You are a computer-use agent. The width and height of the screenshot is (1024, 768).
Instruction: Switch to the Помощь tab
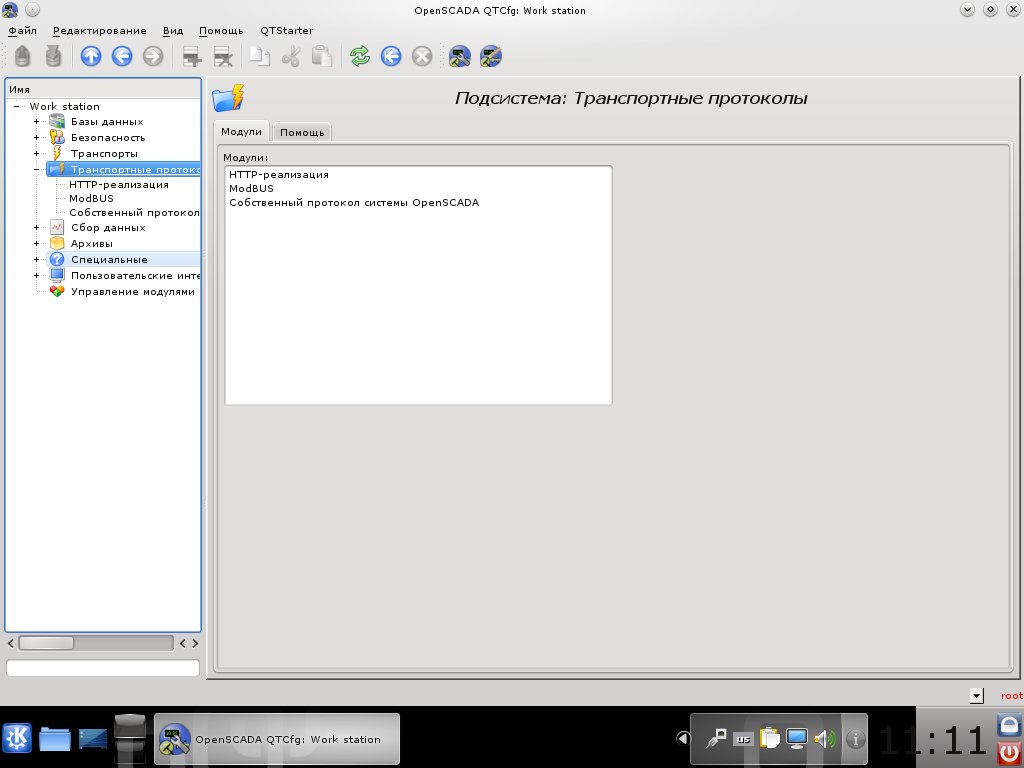(301, 132)
